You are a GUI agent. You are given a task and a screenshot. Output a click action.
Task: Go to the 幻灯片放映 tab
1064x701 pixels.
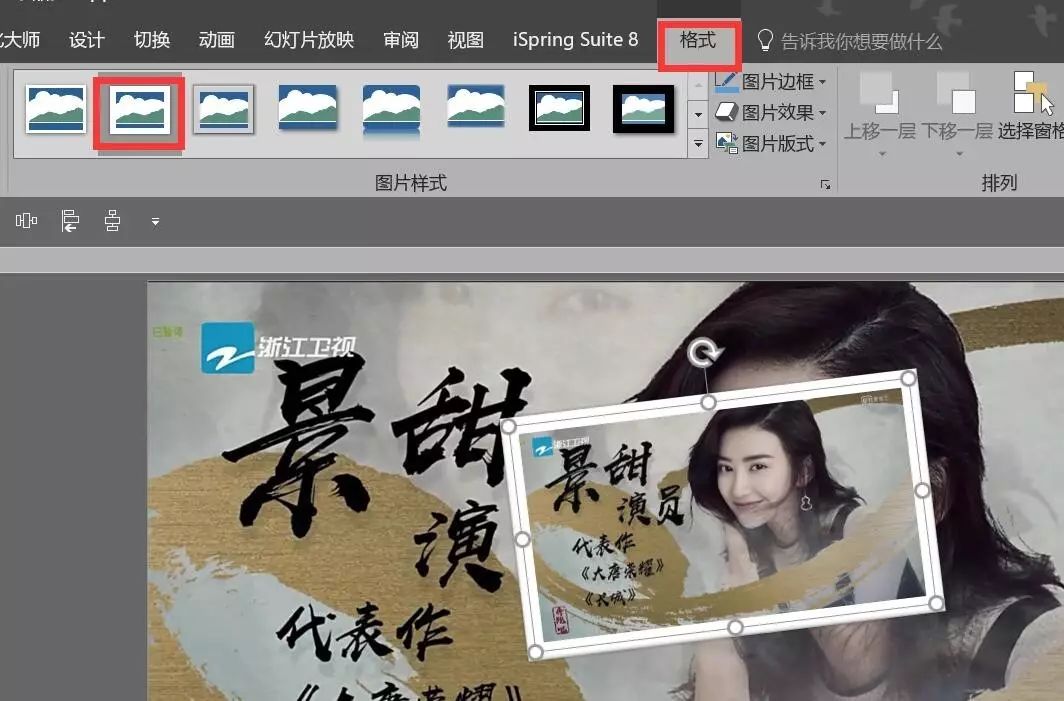pos(309,40)
